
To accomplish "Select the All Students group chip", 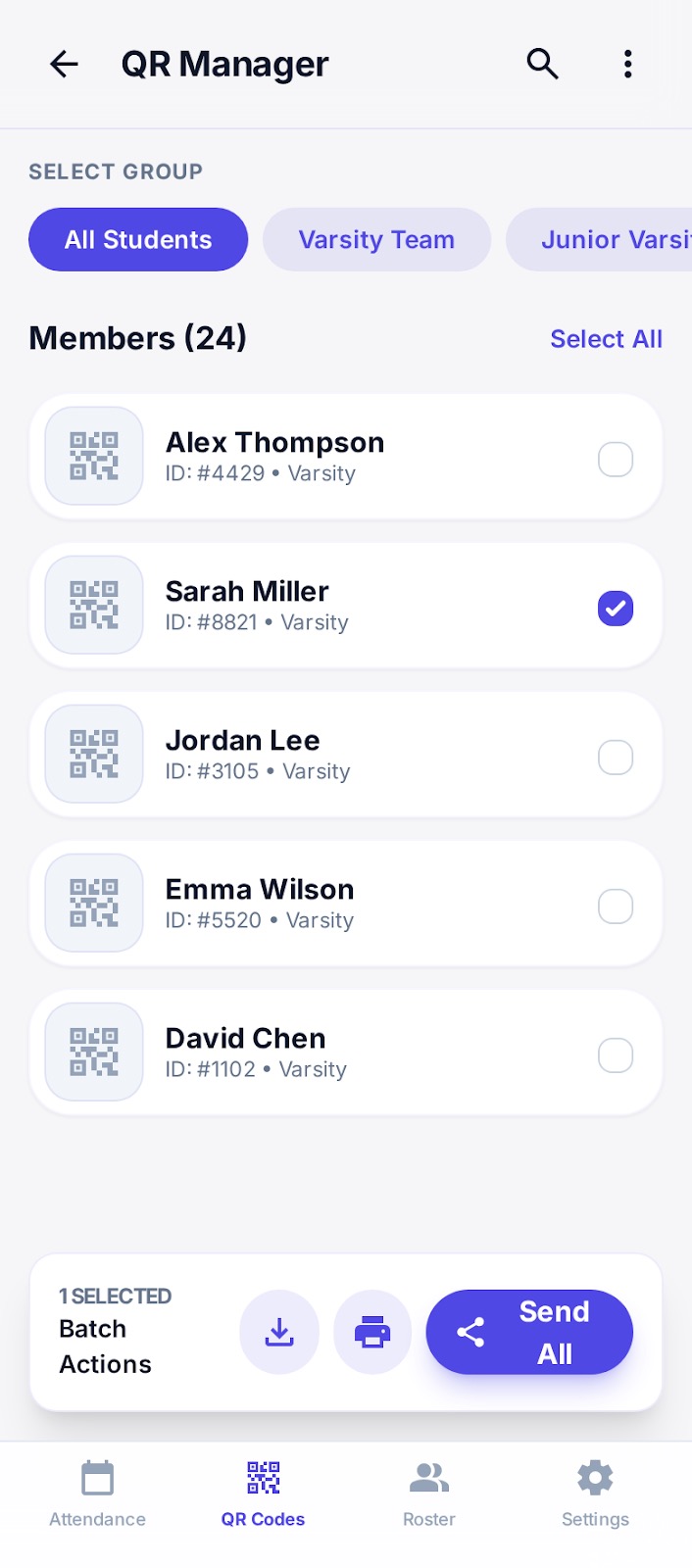I will (137, 239).
